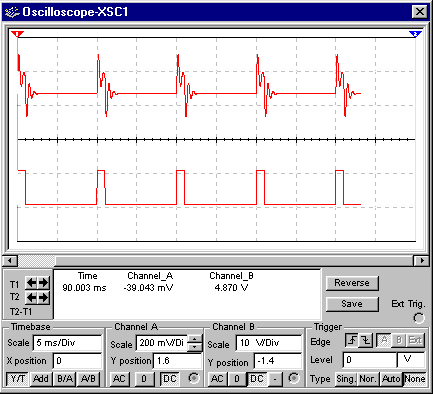Image resolution: width=433 pixels, height=395 pixels.
Task: Click Channel B Scale field 10 V/Div
Action: click(269, 343)
